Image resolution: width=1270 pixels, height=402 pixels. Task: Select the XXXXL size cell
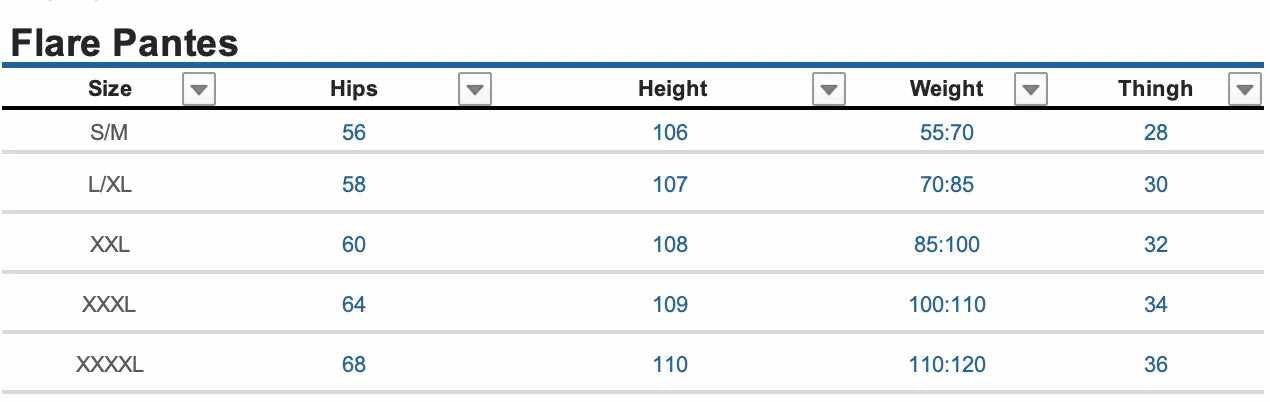(x=110, y=364)
